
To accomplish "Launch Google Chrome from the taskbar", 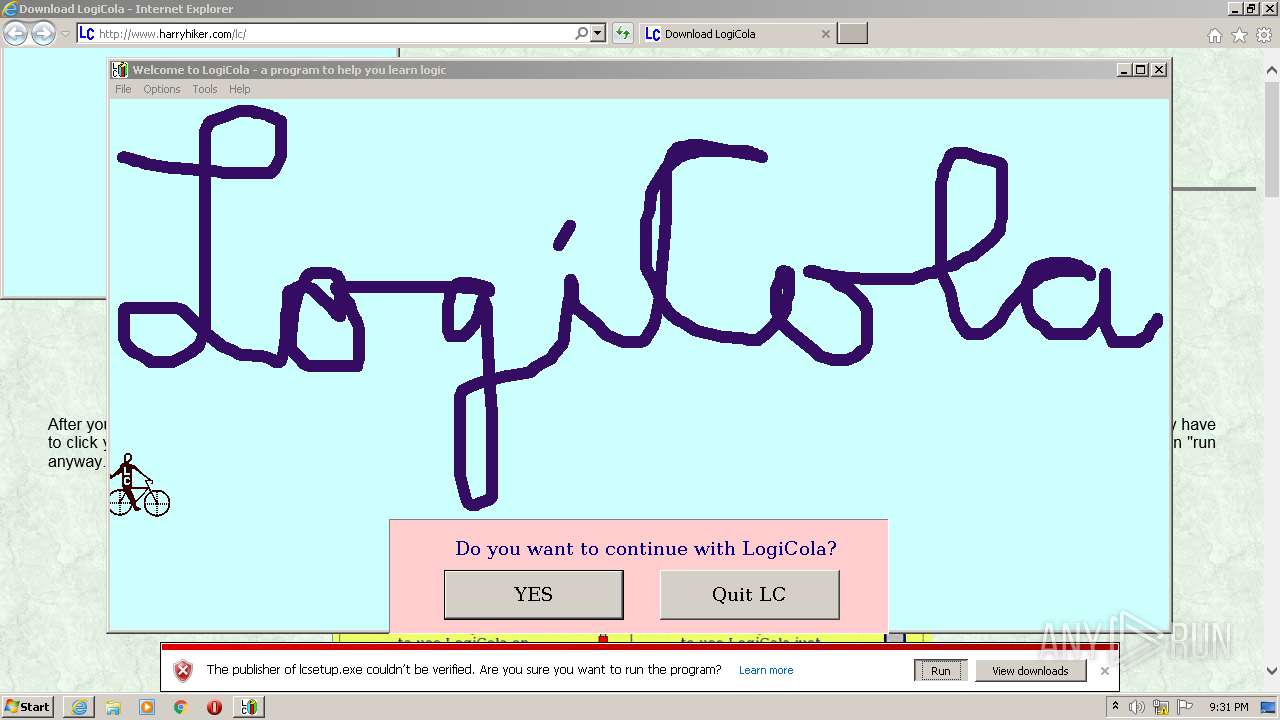I will coord(181,707).
